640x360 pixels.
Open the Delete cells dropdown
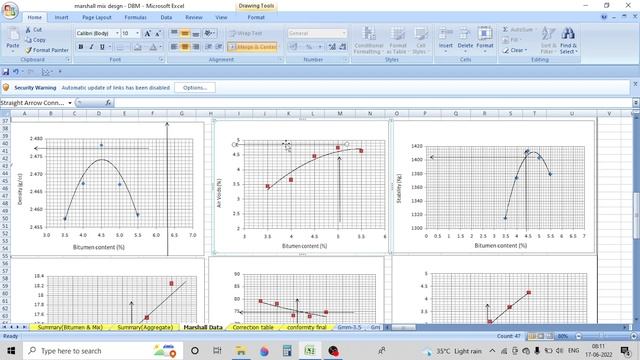click(465, 51)
